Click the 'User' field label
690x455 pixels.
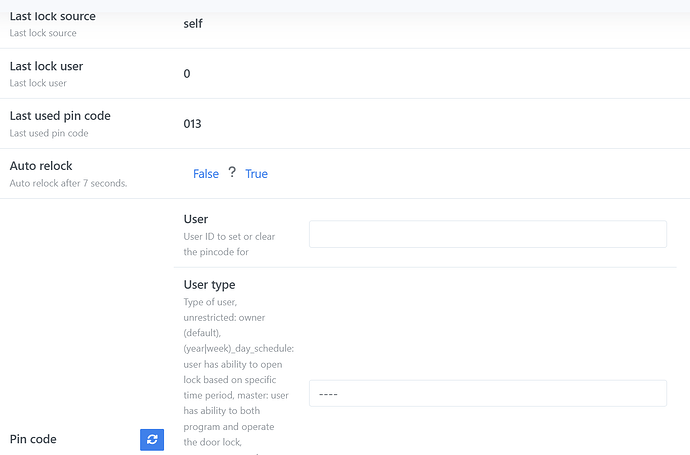(196, 219)
